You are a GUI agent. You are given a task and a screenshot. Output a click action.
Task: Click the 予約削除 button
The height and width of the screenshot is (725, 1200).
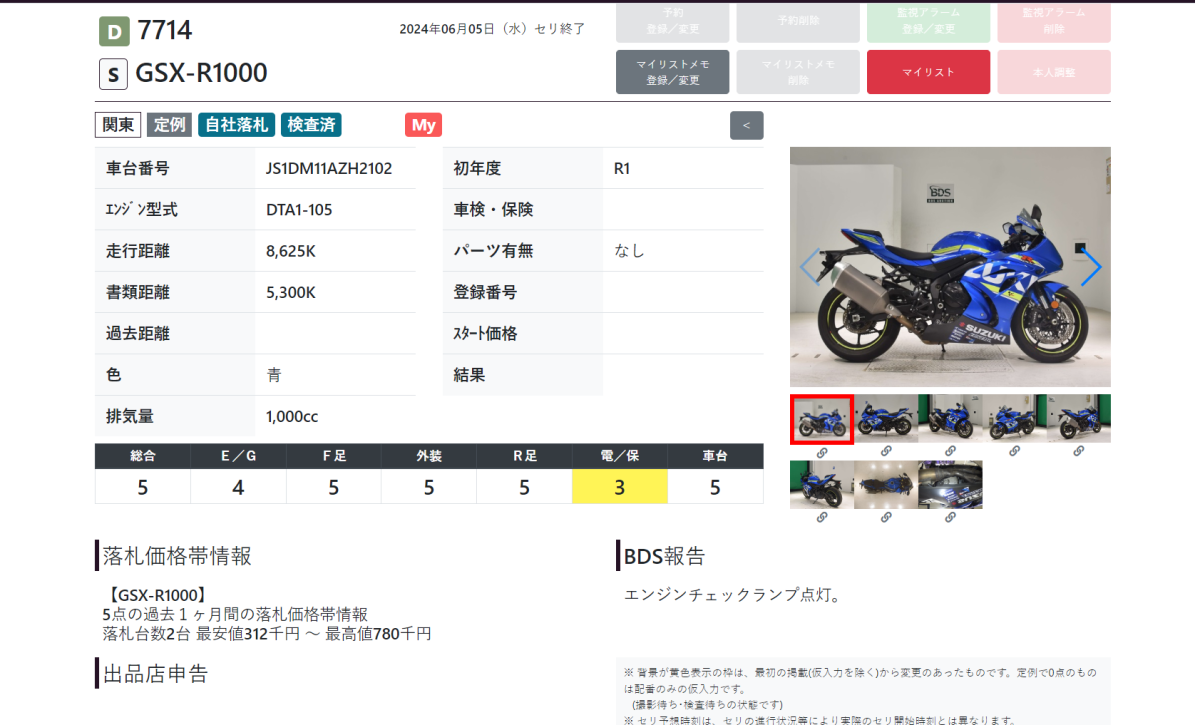tap(798, 21)
